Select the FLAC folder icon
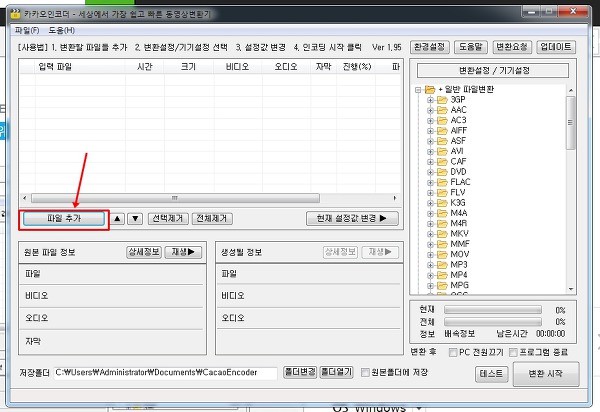 click(x=442, y=182)
